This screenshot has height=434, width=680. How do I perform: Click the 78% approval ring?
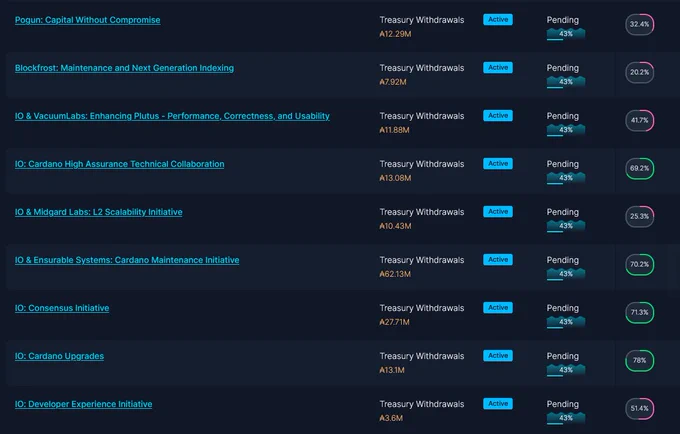pyautogui.click(x=640, y=360)
